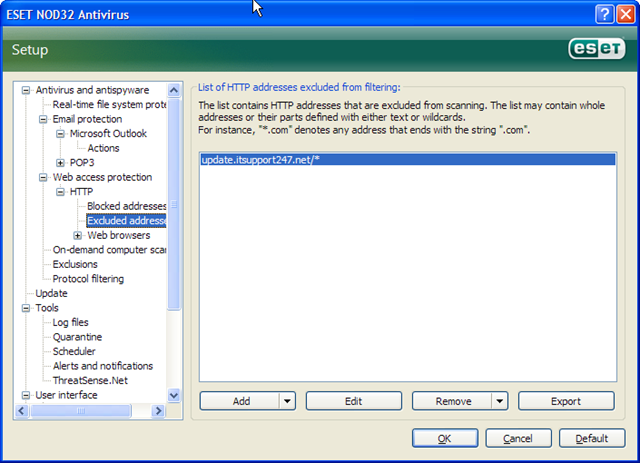Viewport: 640px width, 463px height.
Task: Collapse the Web access protection node
Action: coord(43,178)
